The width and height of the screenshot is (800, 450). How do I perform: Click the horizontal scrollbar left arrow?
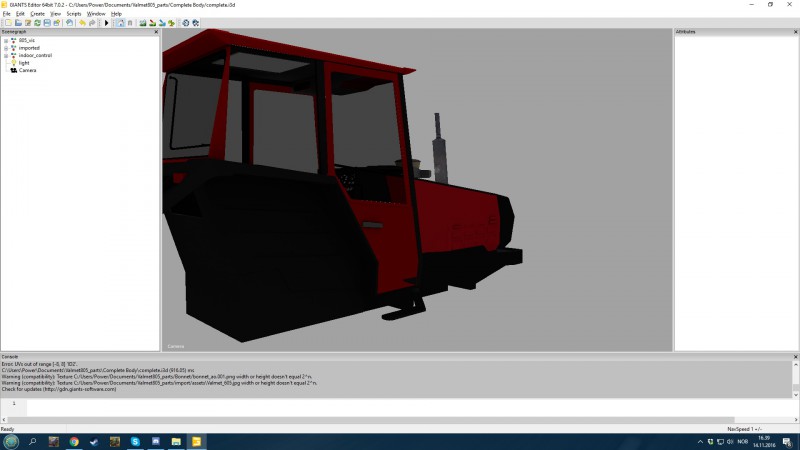point(4,419)
